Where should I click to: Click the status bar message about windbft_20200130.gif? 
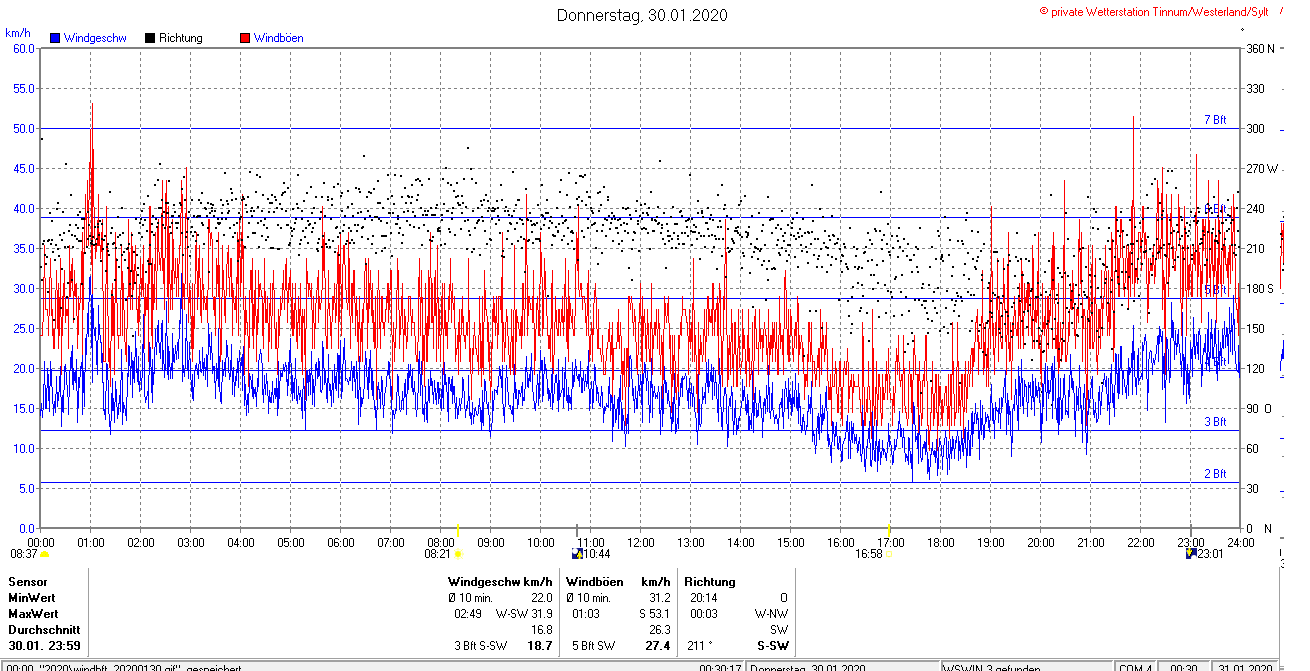pyautogui.click(x=125, y=668)
